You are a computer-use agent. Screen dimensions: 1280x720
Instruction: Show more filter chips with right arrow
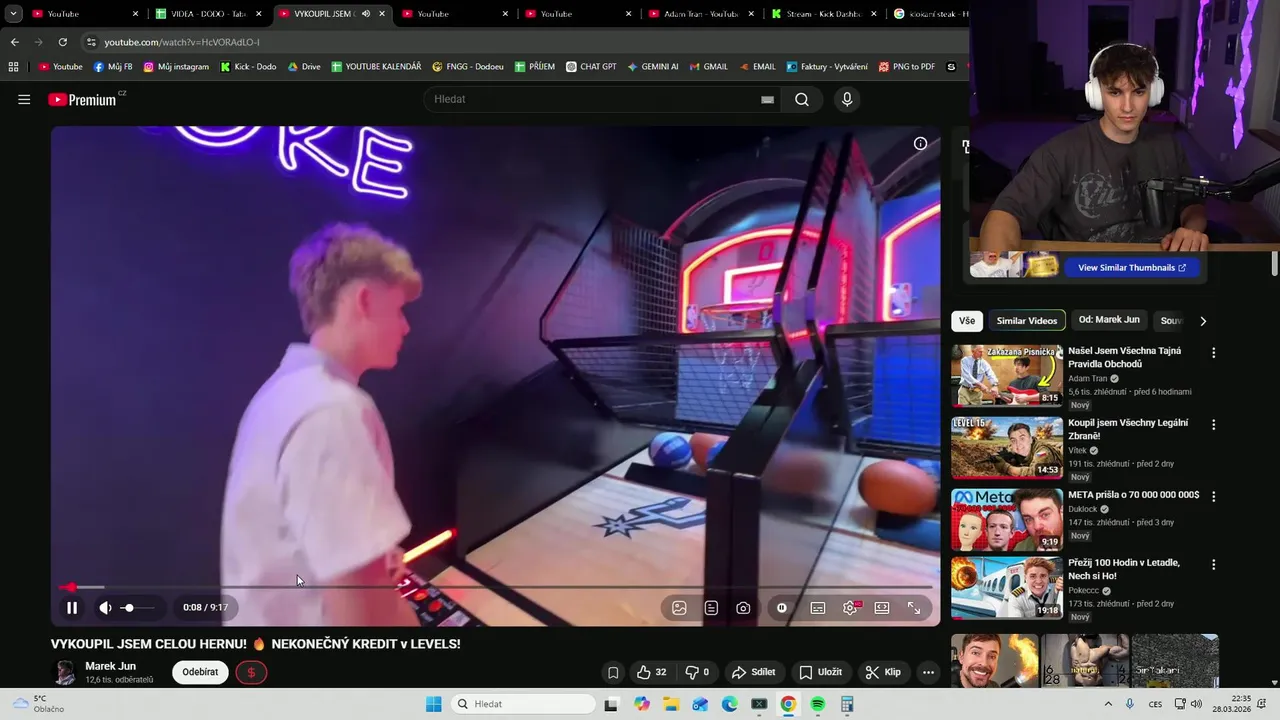pyautogui.click(x=1203, y=321)
